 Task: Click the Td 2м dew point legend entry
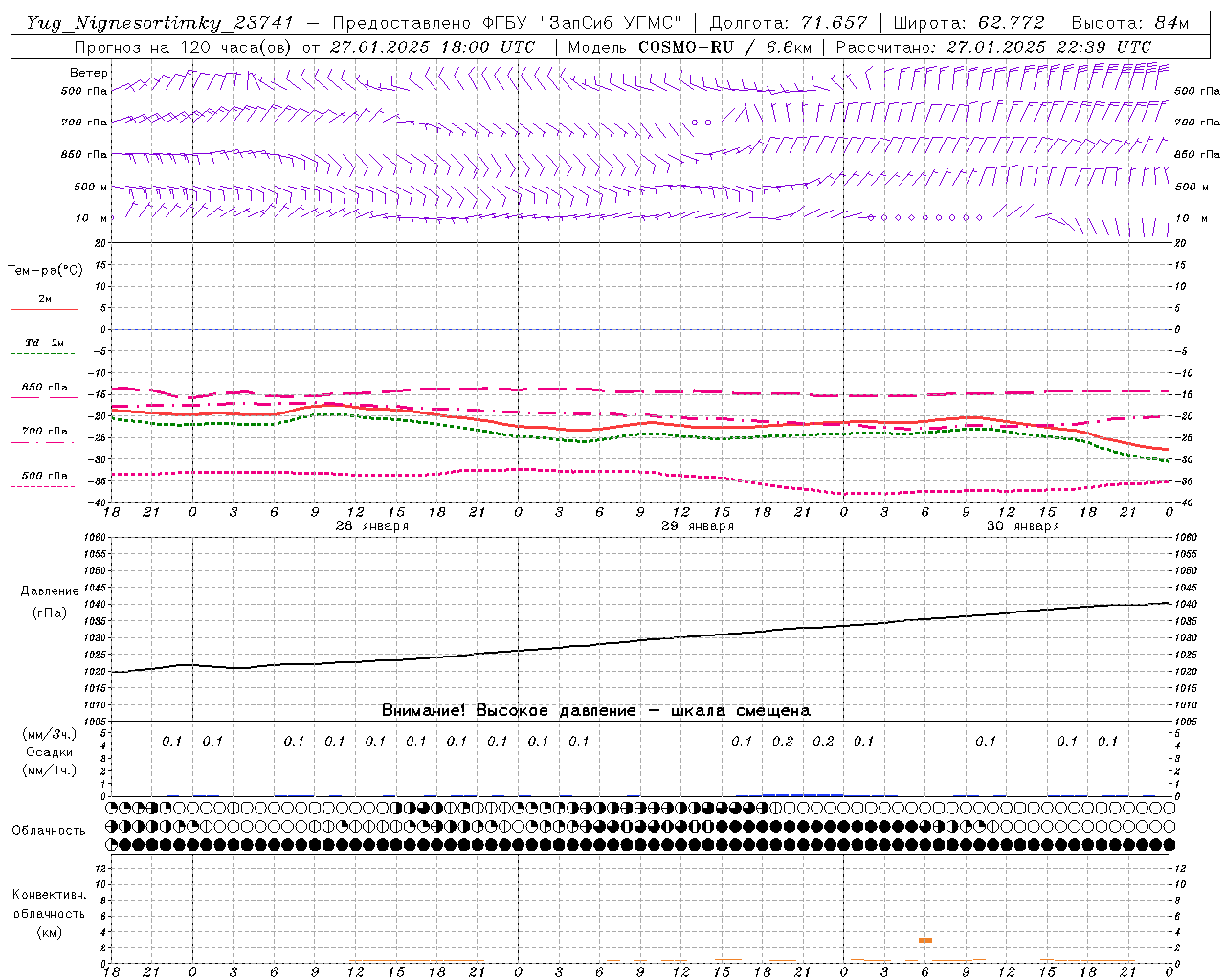tap(45, 343)
